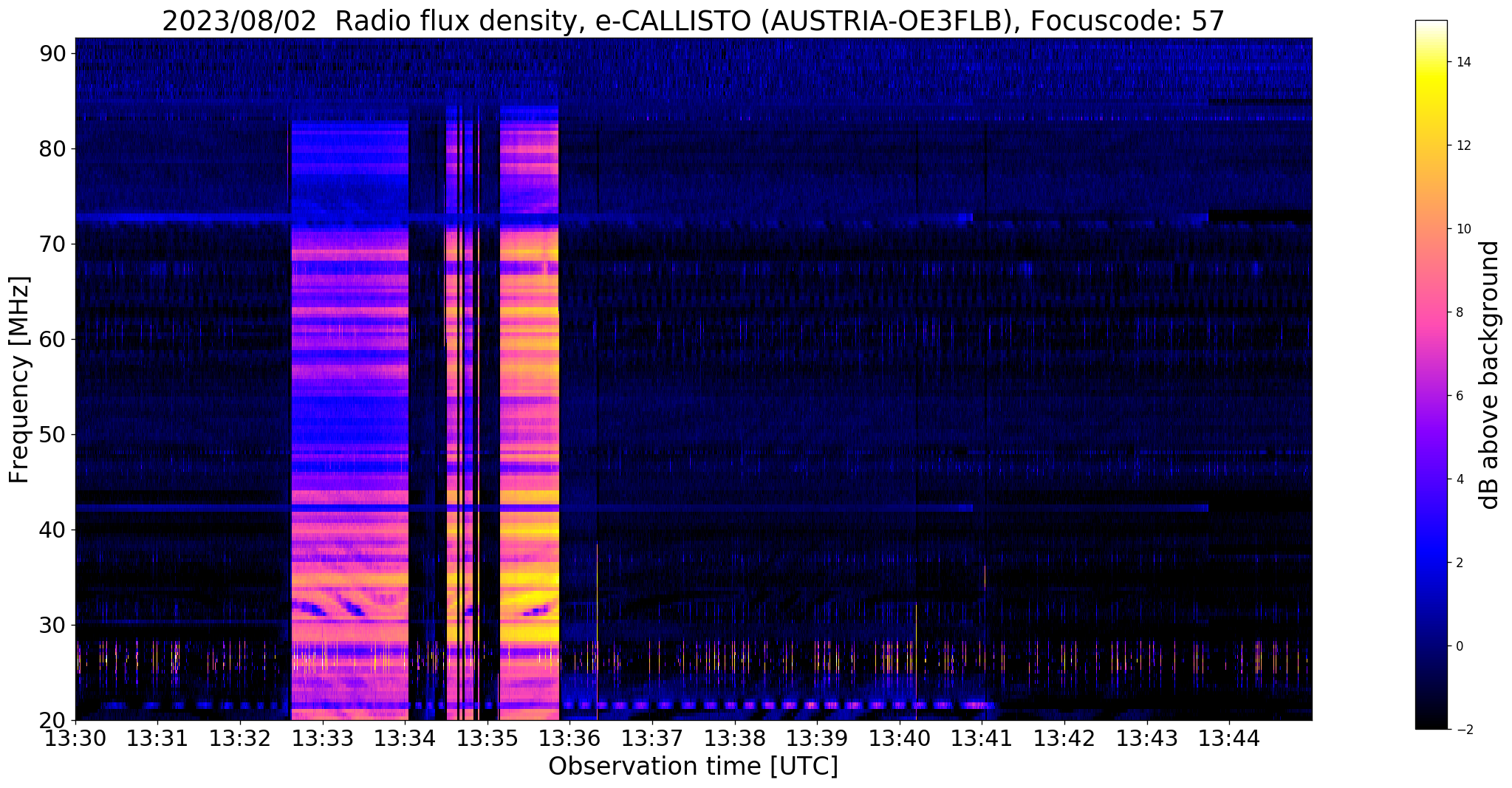Image resolution: width=1512 pixels, height=788 pixels.
Task: Click the narrow striped burst near 13:34:40
Action: [x=463, y=414]
